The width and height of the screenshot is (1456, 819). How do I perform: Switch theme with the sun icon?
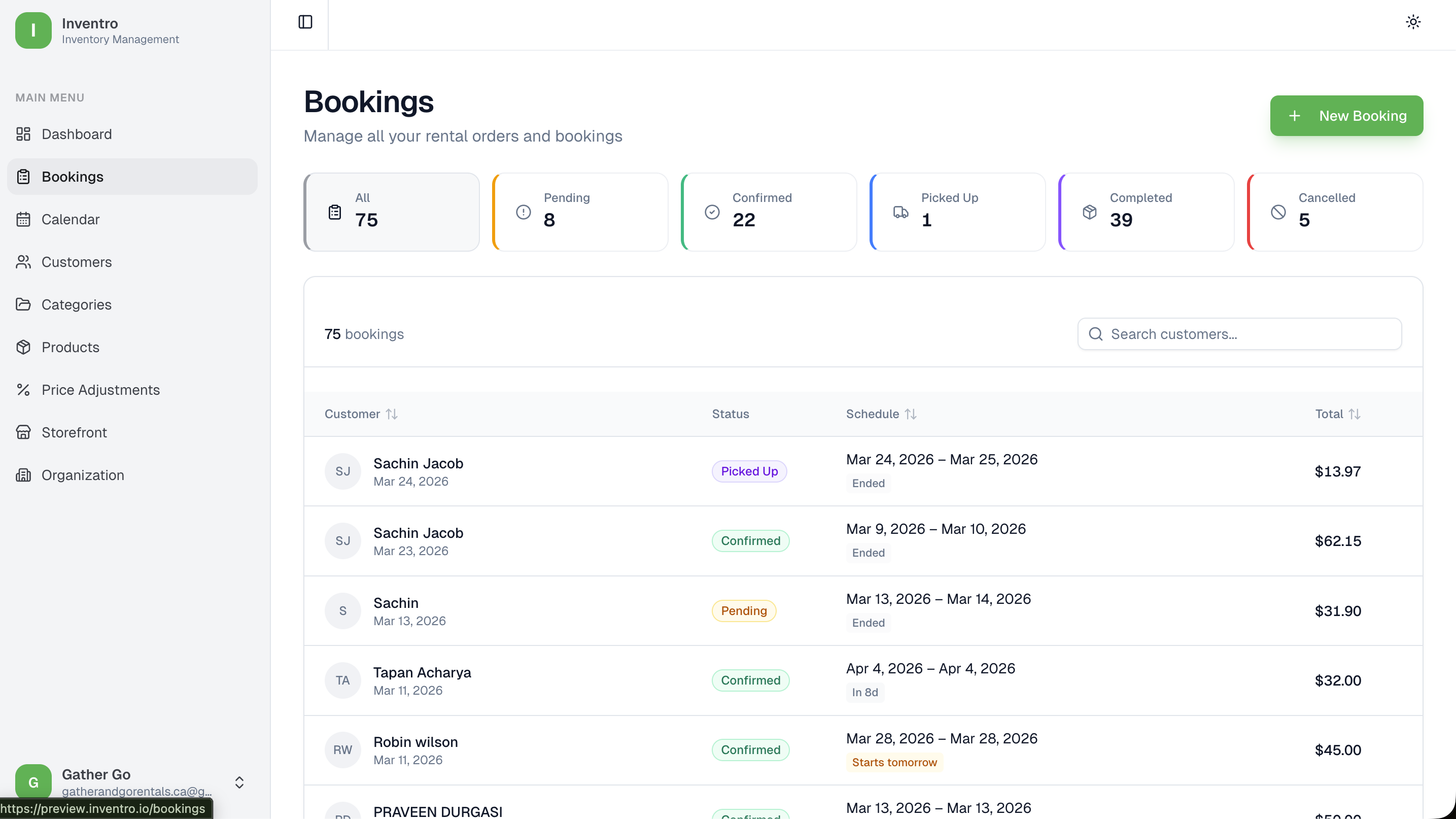coord(1413,22)
